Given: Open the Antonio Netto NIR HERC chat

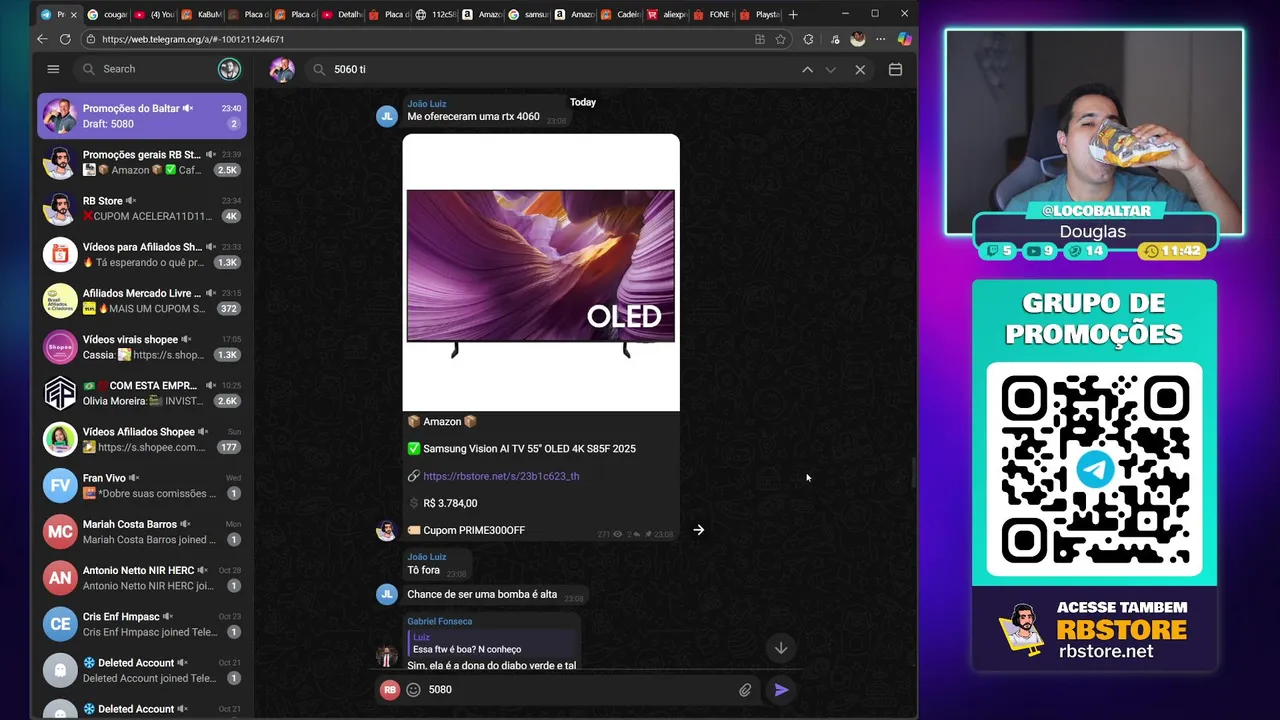Looking at the screenshot, I should click(x=142, y=578).
